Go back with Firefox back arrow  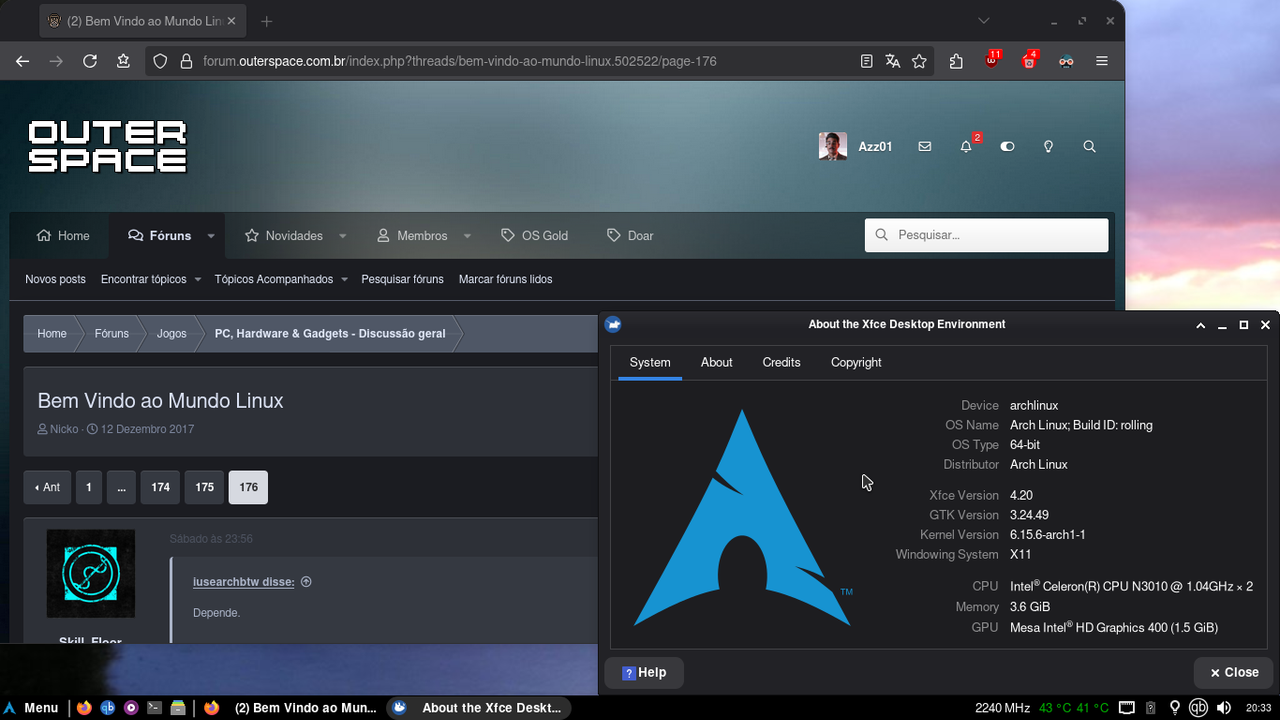point(23,61)
